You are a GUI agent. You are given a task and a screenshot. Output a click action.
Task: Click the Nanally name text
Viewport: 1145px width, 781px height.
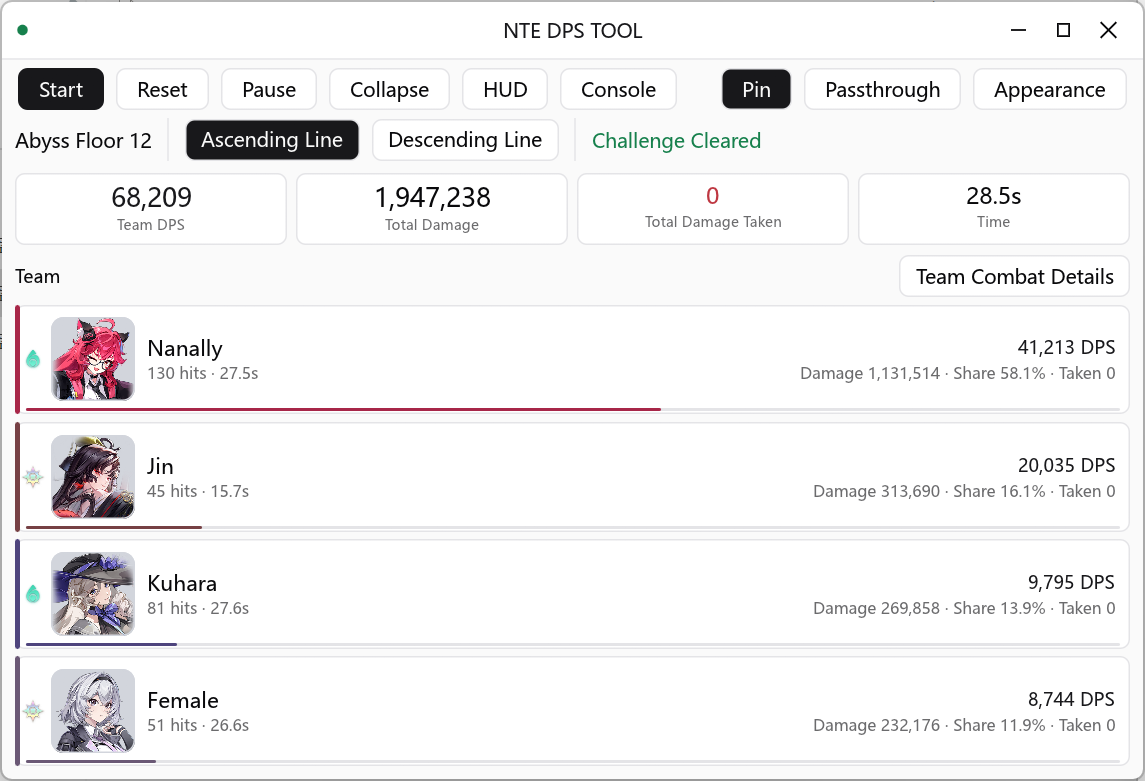point(185,348)
